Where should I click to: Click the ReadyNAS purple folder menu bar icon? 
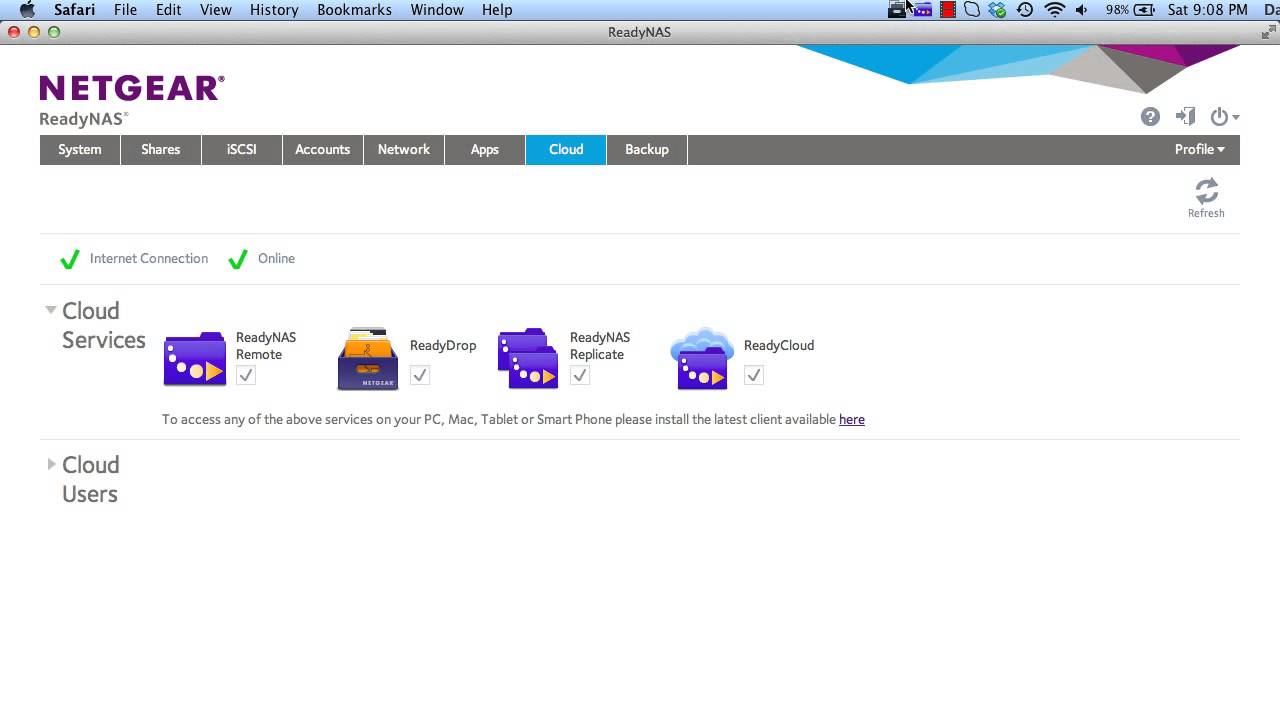[922, 10]
